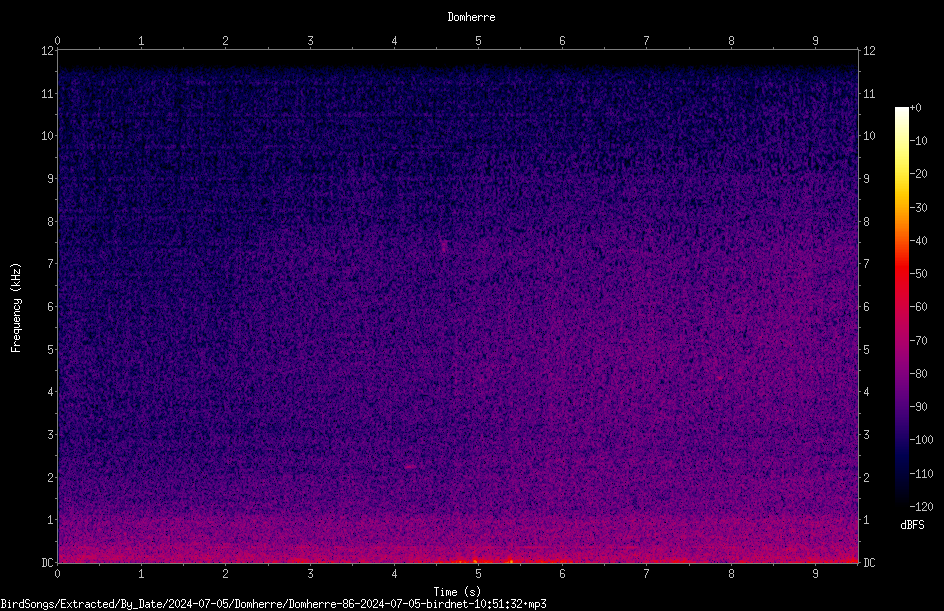Click the -80 value on color scale

pos(918,373)
